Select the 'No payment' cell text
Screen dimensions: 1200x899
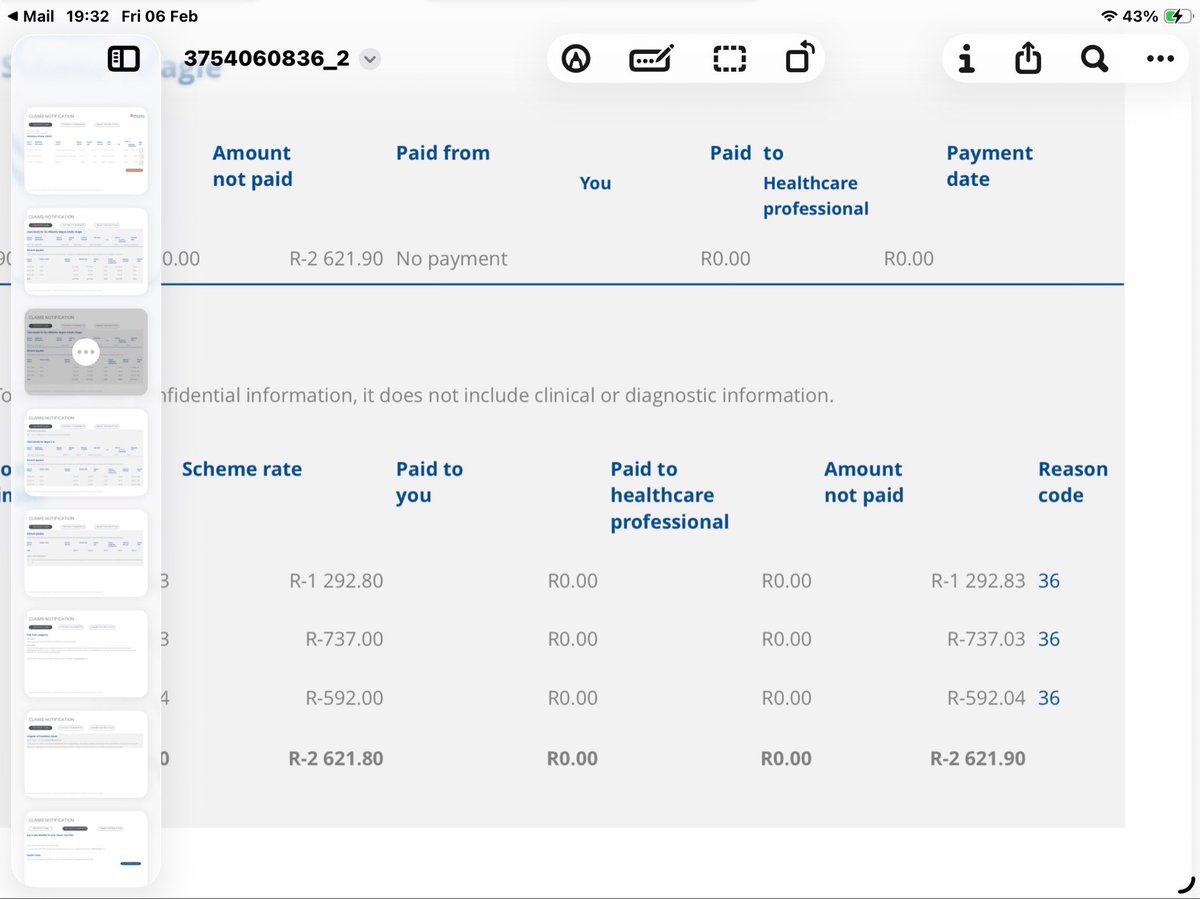pos(452,259)
